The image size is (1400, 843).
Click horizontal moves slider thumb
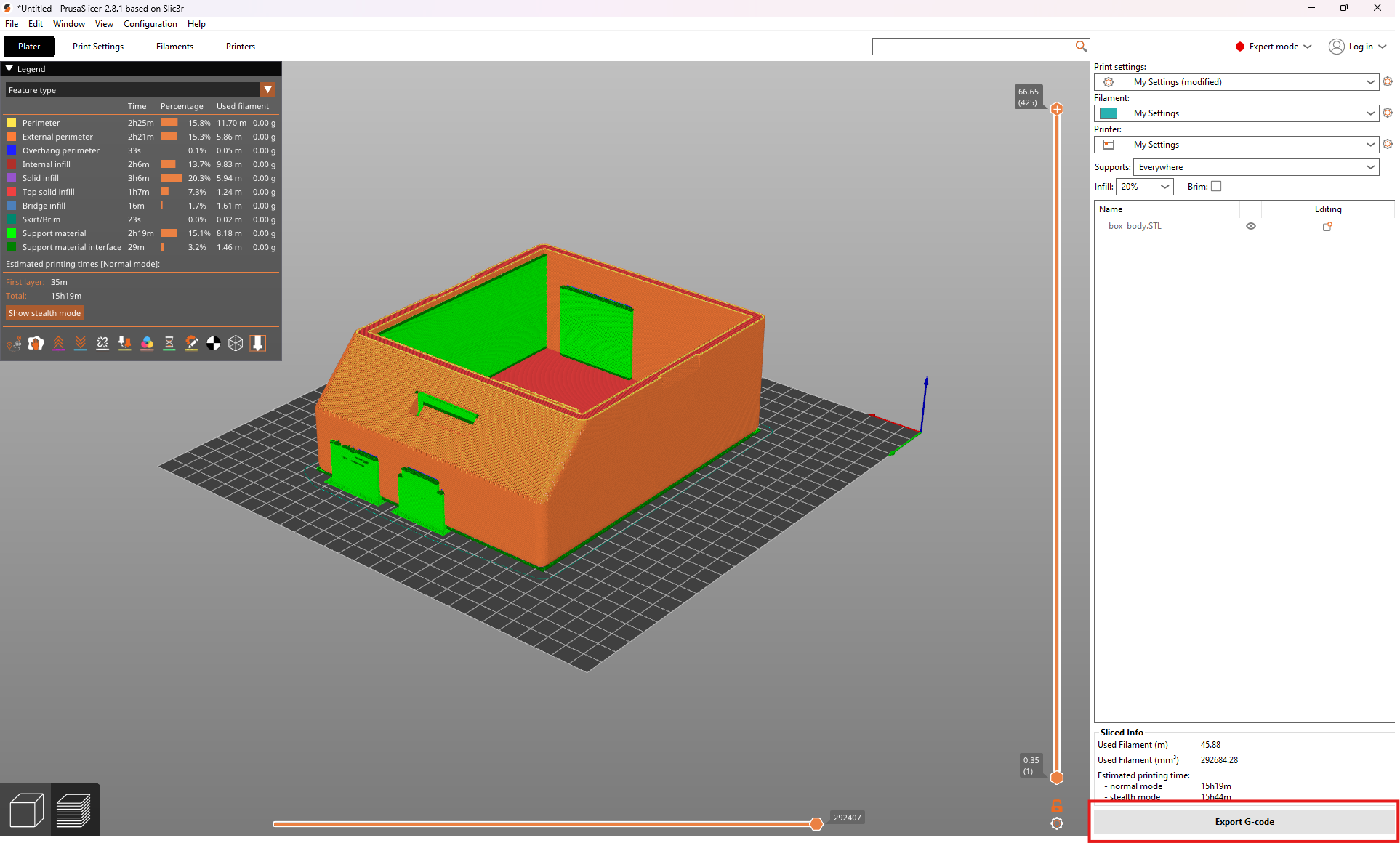[816, 823]
